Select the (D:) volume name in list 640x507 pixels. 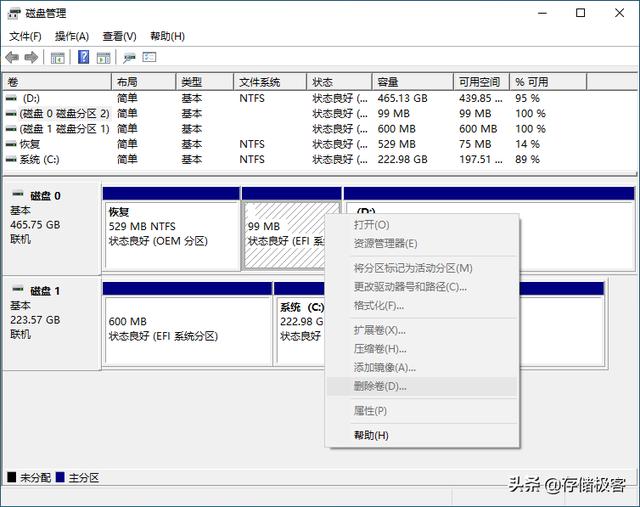[31, 98]
